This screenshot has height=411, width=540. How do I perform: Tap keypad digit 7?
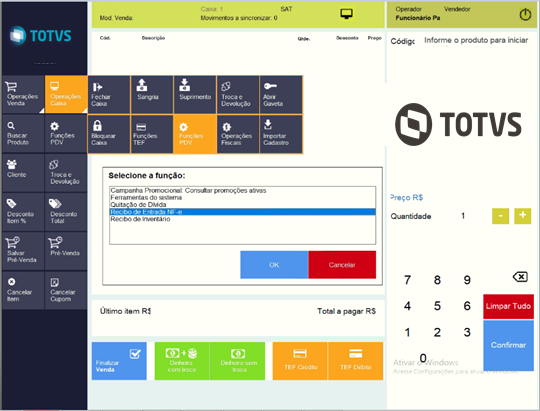407,280
